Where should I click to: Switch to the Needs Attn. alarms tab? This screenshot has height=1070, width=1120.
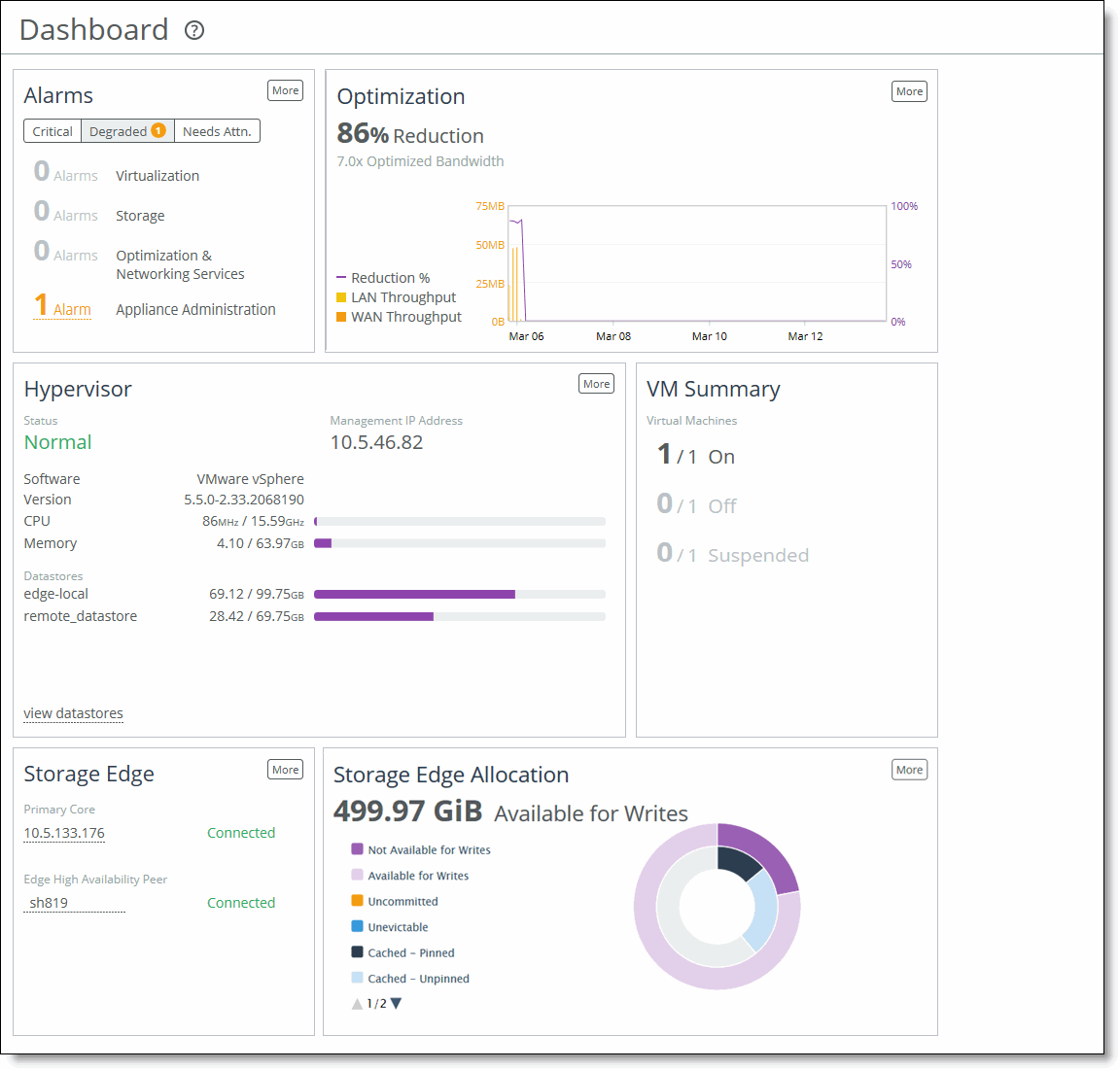coord(216,130)
